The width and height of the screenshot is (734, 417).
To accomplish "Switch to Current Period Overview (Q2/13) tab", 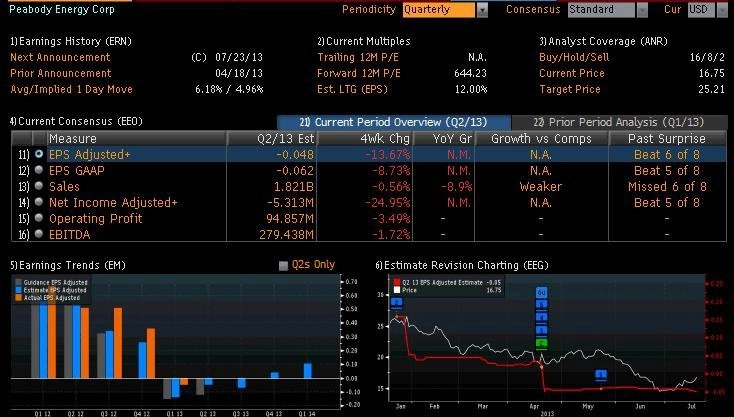I will pyautogui.click(x=394, y=122).
